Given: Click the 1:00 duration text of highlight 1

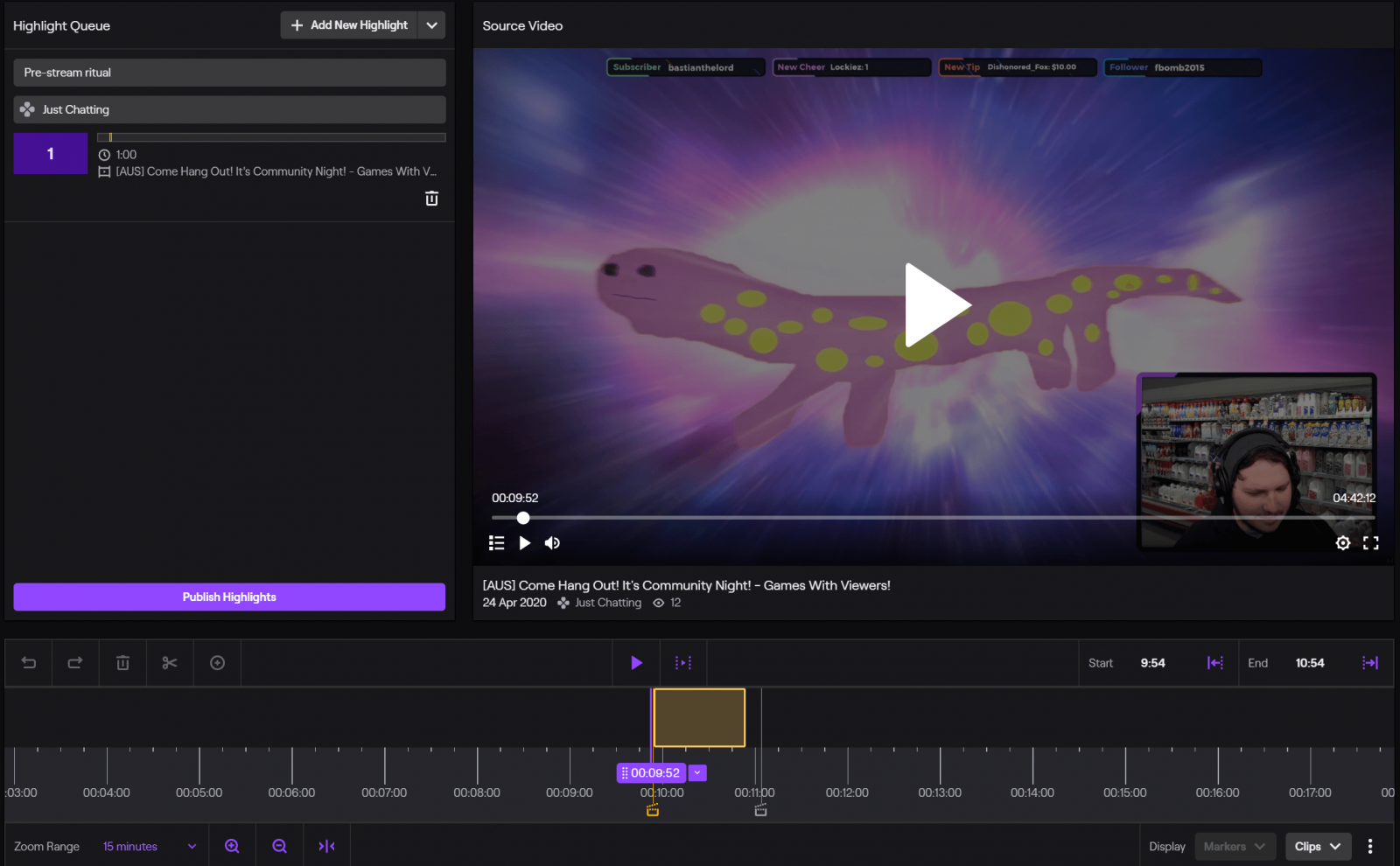Looking at the screenshot, I should click(x=126, y=155).
